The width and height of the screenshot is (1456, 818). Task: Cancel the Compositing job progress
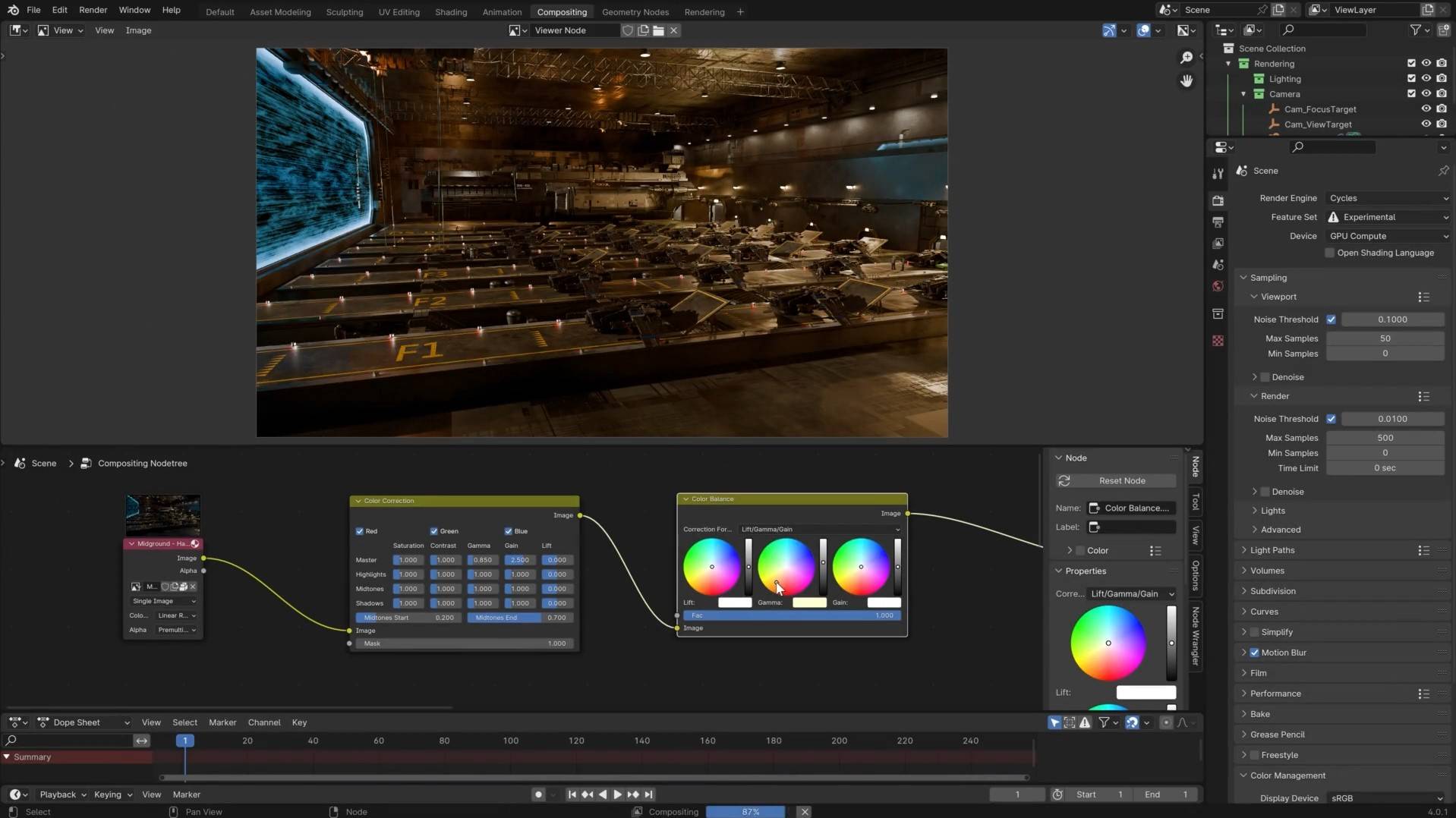(x=805, y=812)
